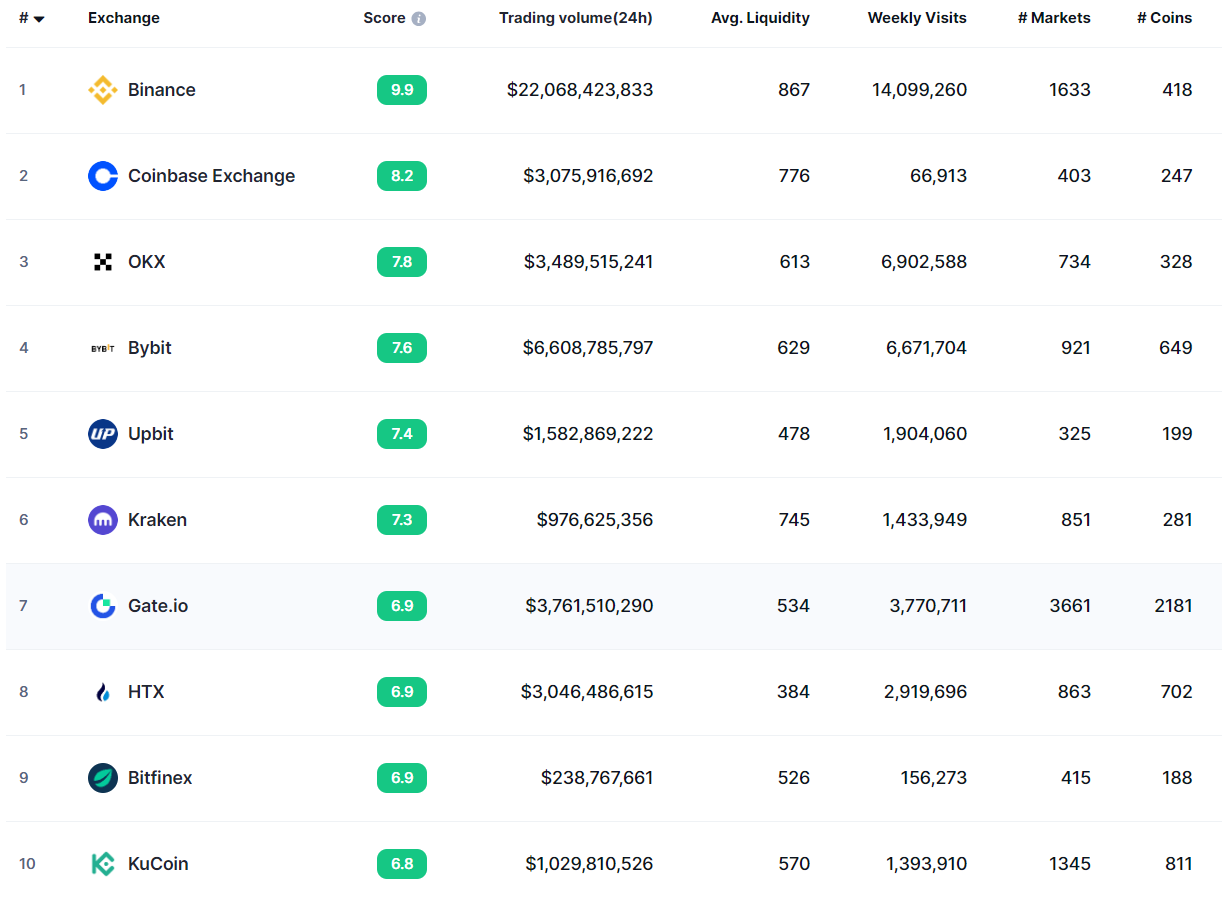Click HTX volume $3,046,486,615
The image size is (1222, 903).
[x=587, y=692]
